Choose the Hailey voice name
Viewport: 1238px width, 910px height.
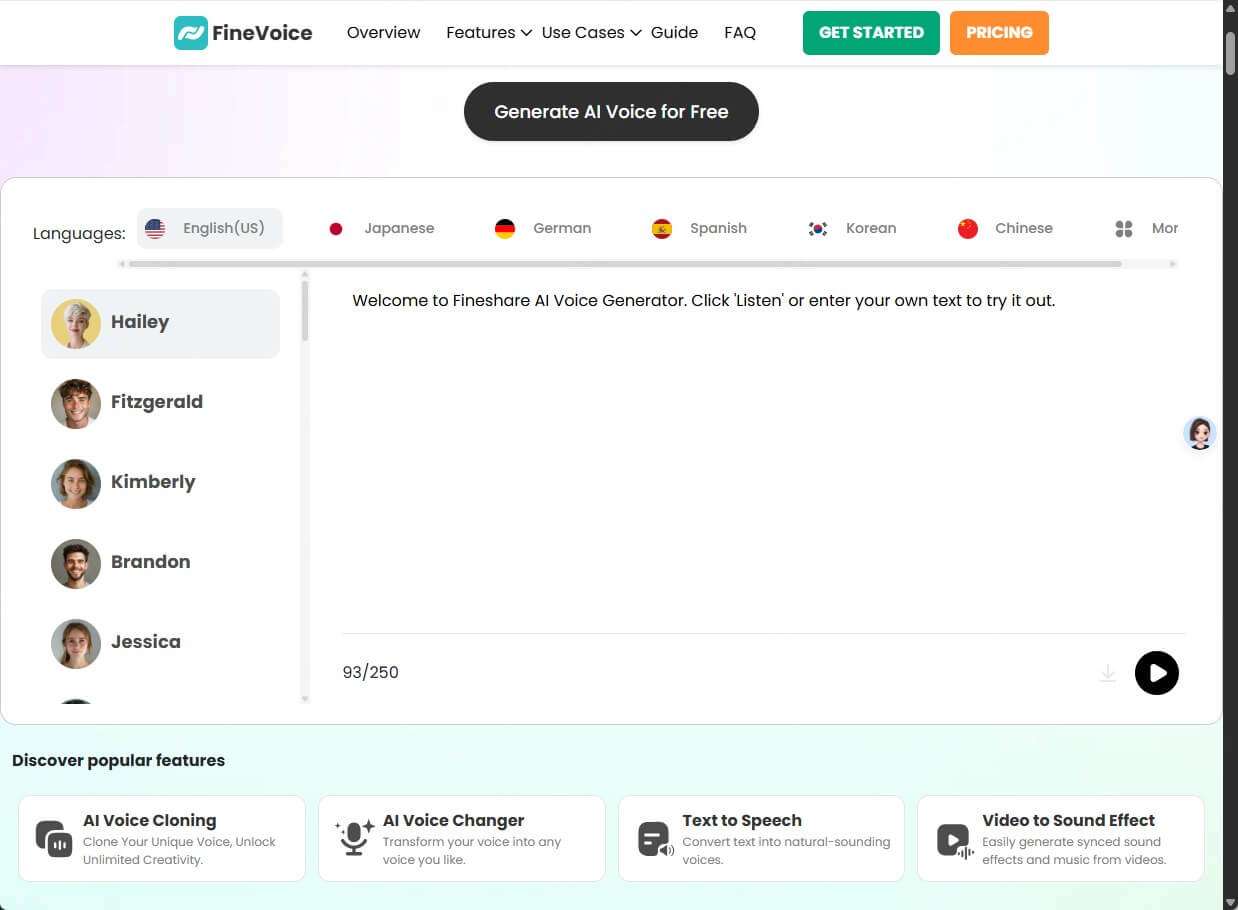140,322
